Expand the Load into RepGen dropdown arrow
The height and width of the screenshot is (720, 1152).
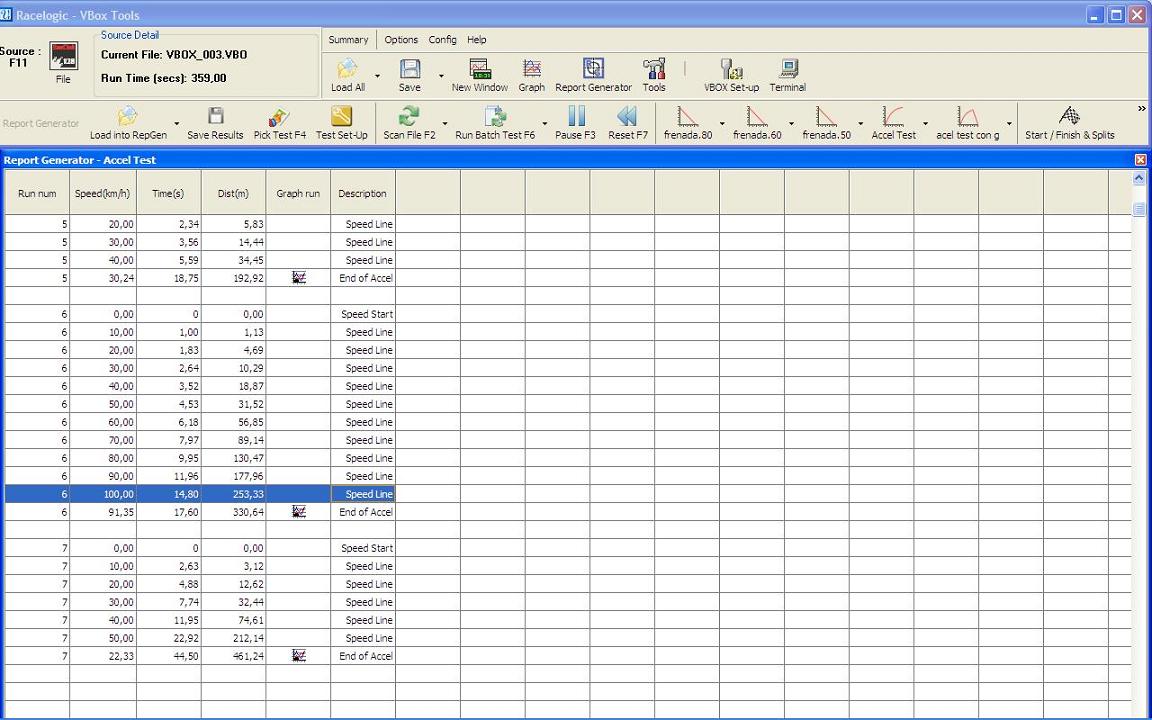pos(177,124)
